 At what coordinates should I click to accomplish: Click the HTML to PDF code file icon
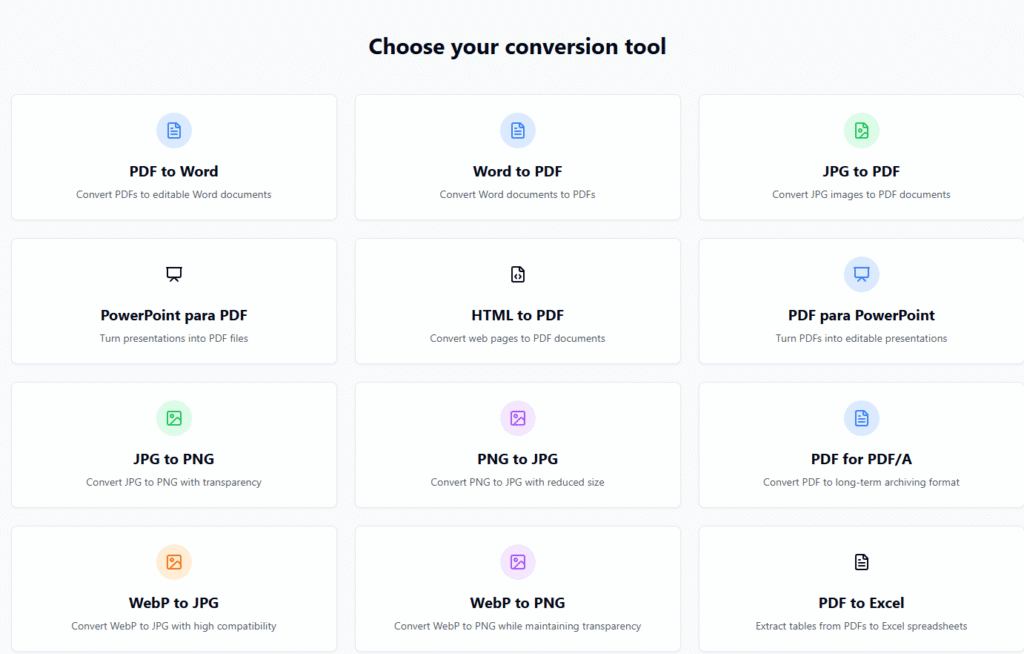tap(518, 274)
